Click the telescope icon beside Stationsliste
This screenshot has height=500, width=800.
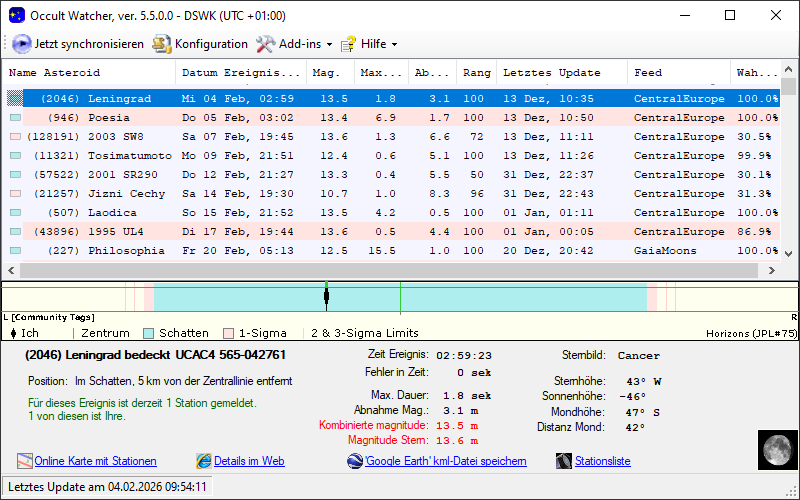tap(564, 461)
